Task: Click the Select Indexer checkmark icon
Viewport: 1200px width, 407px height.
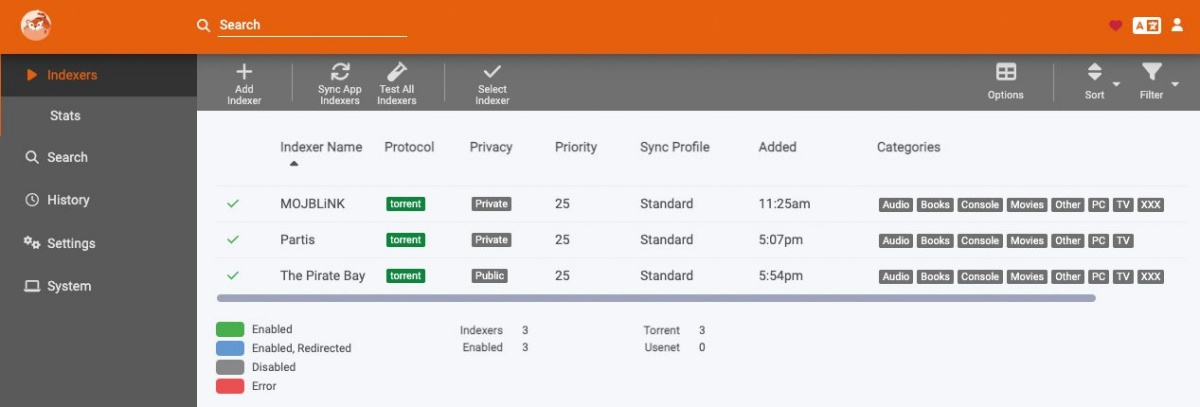Action: tap(492, 72)
